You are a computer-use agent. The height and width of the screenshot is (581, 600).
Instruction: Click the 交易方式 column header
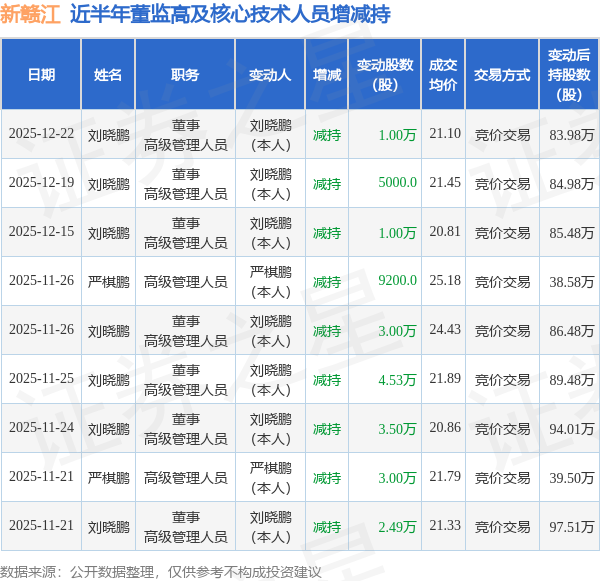click(x=502, y=74)
